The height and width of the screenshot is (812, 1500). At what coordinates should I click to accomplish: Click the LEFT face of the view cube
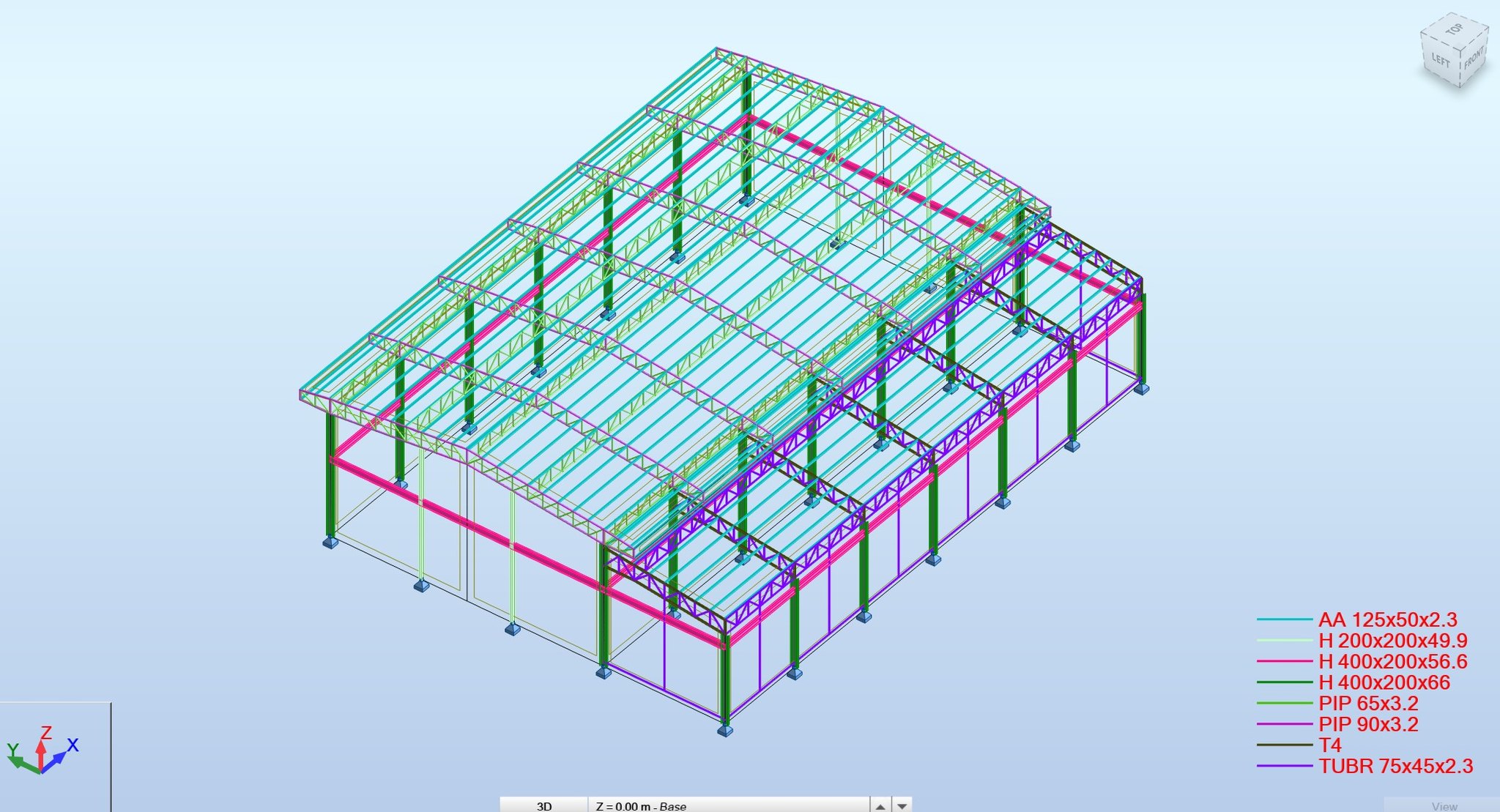coord(1440,60)
